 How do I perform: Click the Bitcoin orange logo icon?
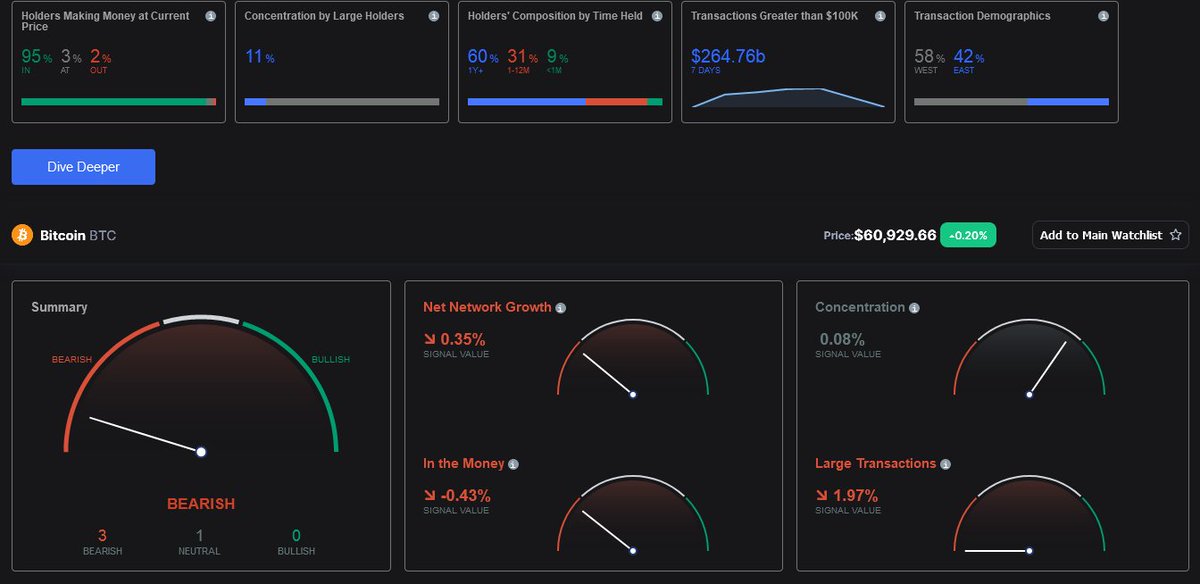tap(22, 235)
